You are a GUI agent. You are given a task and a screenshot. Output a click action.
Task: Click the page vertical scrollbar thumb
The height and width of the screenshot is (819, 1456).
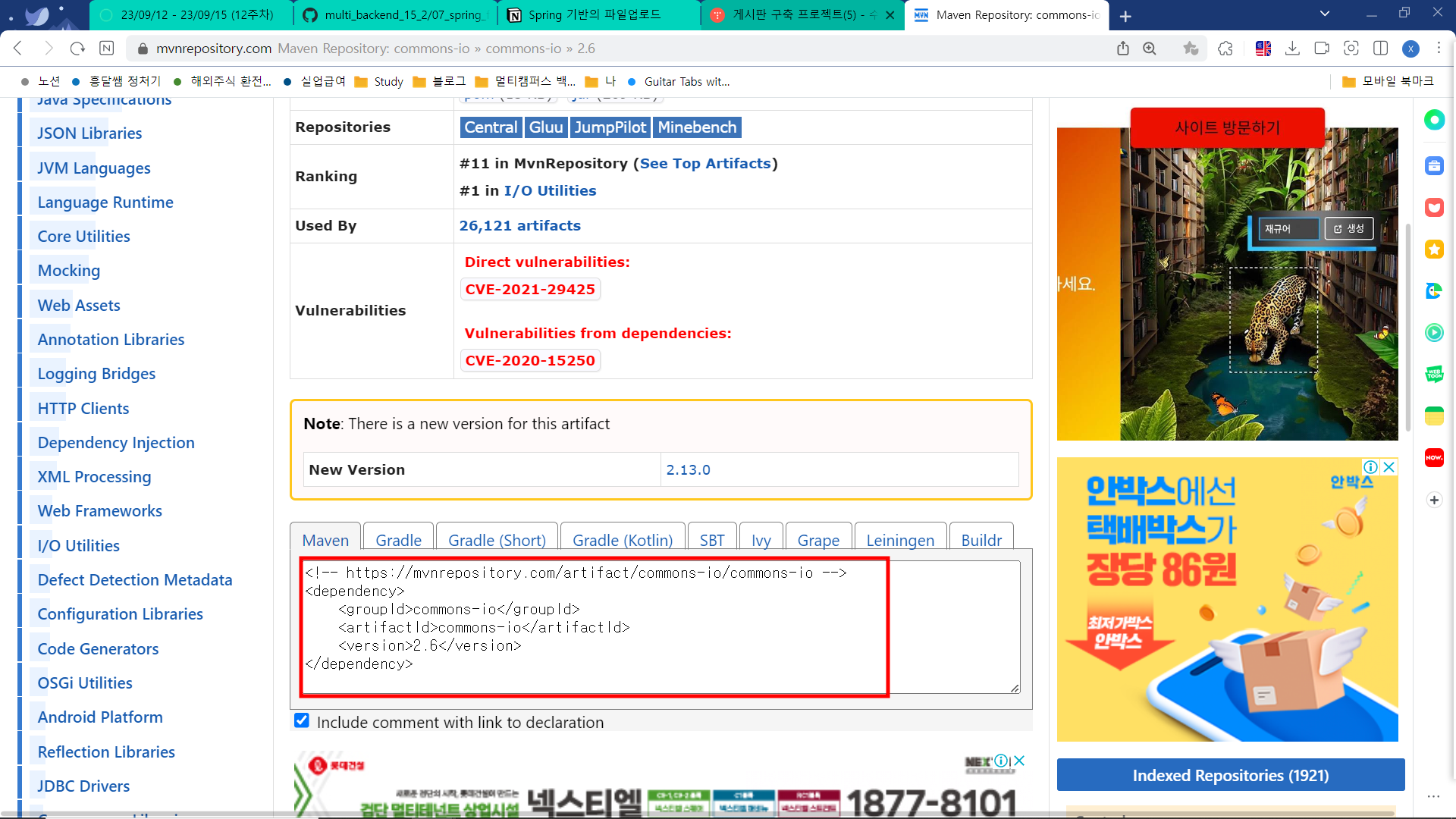1408,326
